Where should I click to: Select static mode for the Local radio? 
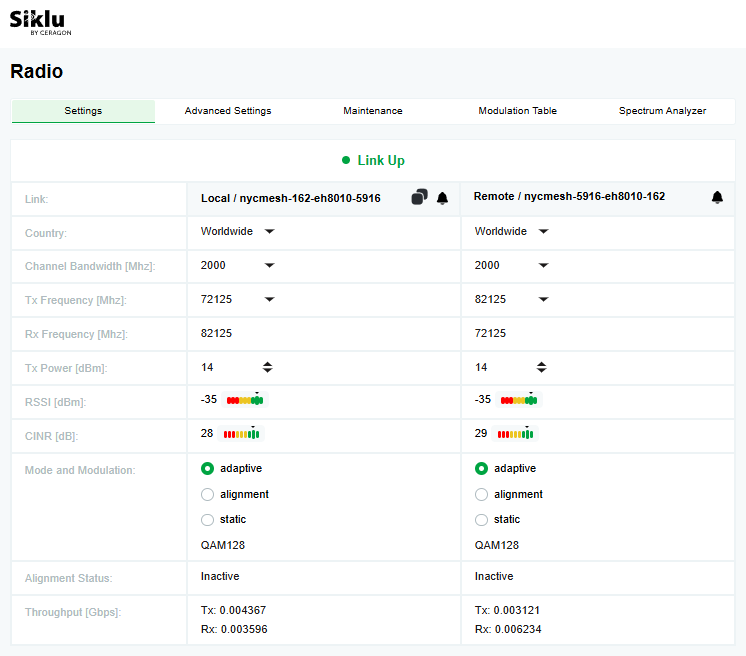click(x=208, y=520)
